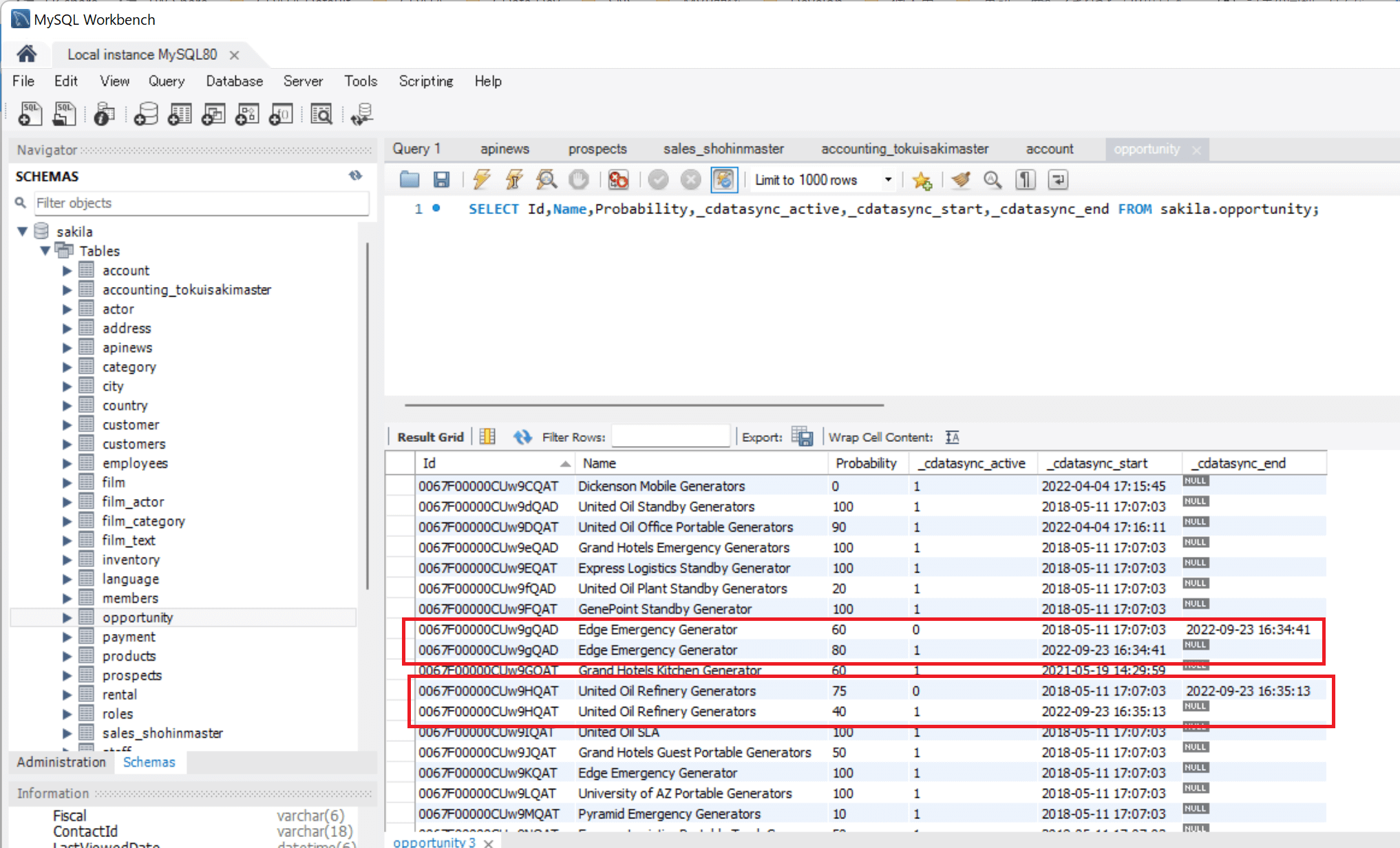
Task: Toggle word wrap in the editor
Action: coord(1058,180)
